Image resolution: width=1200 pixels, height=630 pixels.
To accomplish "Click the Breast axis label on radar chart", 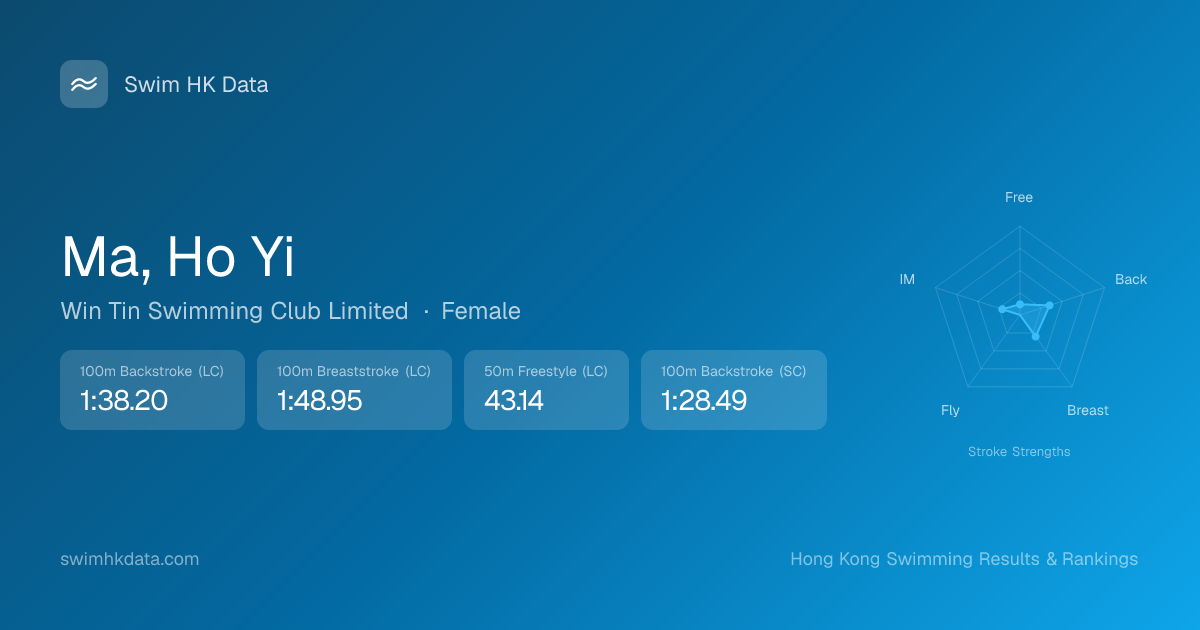I will (x=1088, y=410).
